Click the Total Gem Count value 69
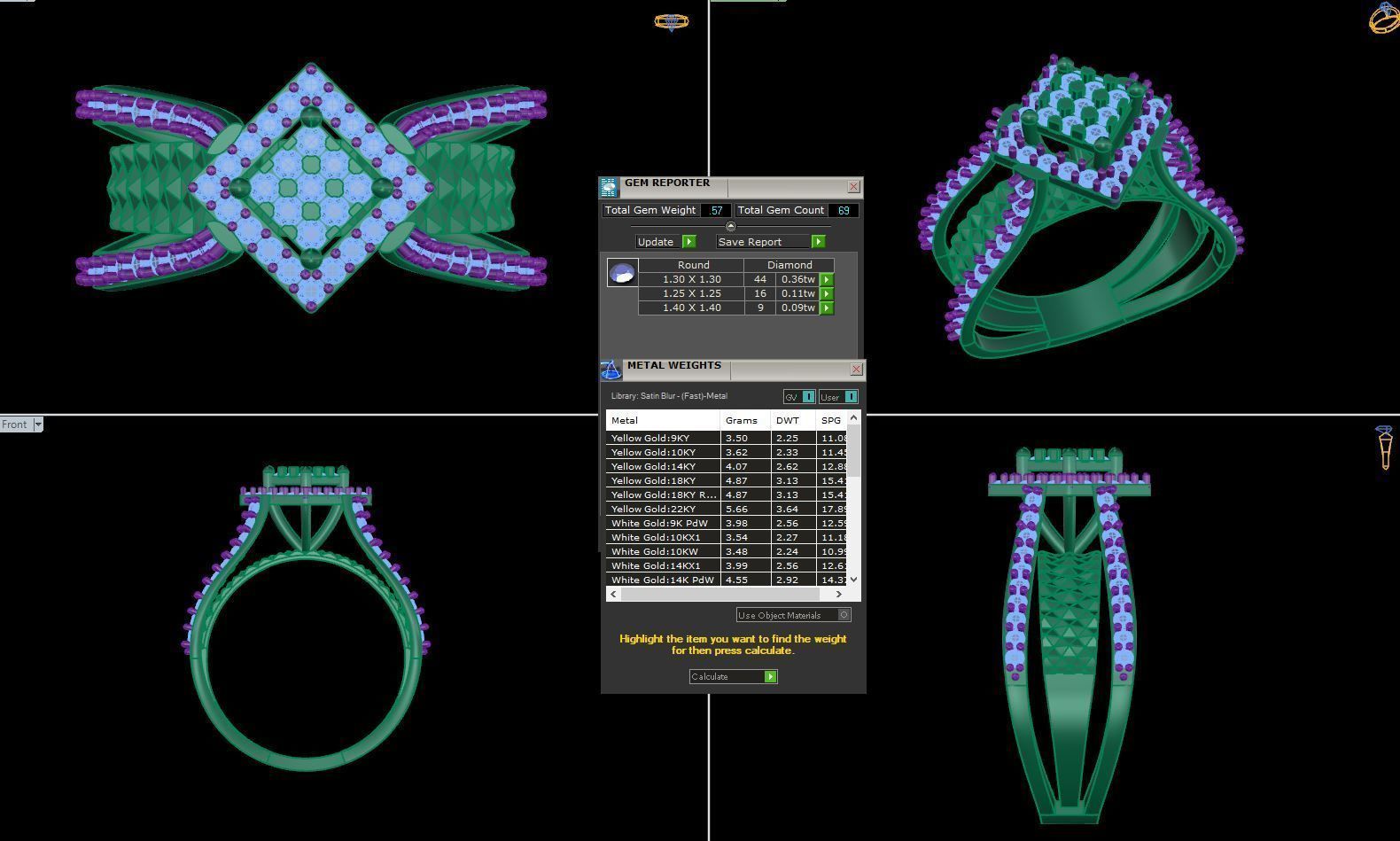The width and height of the screenshot is (1400, 841). [x=844, y=211]
